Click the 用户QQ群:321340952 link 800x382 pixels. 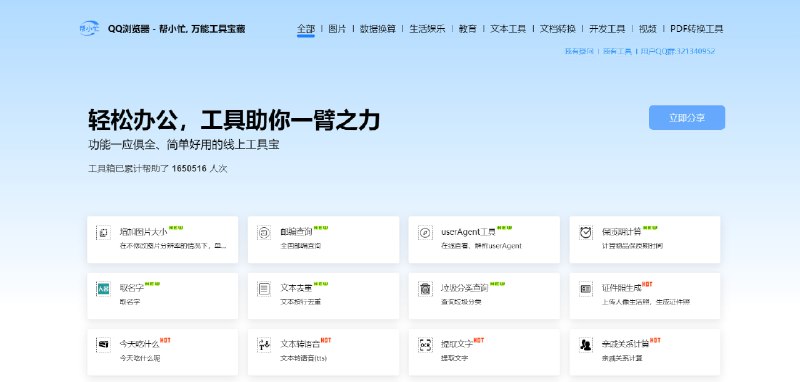point(678,52)
